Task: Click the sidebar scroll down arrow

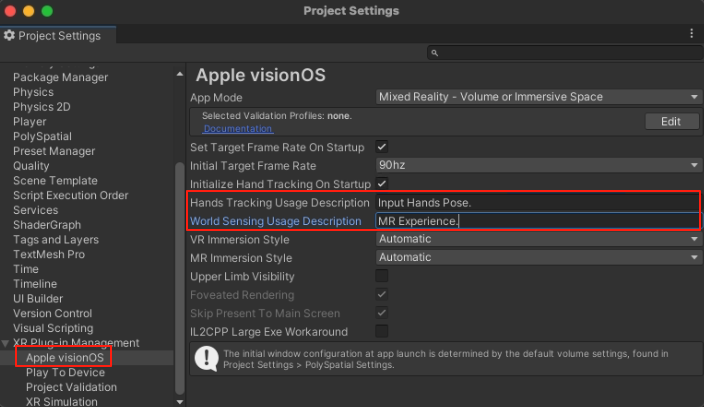Action: 180,402
